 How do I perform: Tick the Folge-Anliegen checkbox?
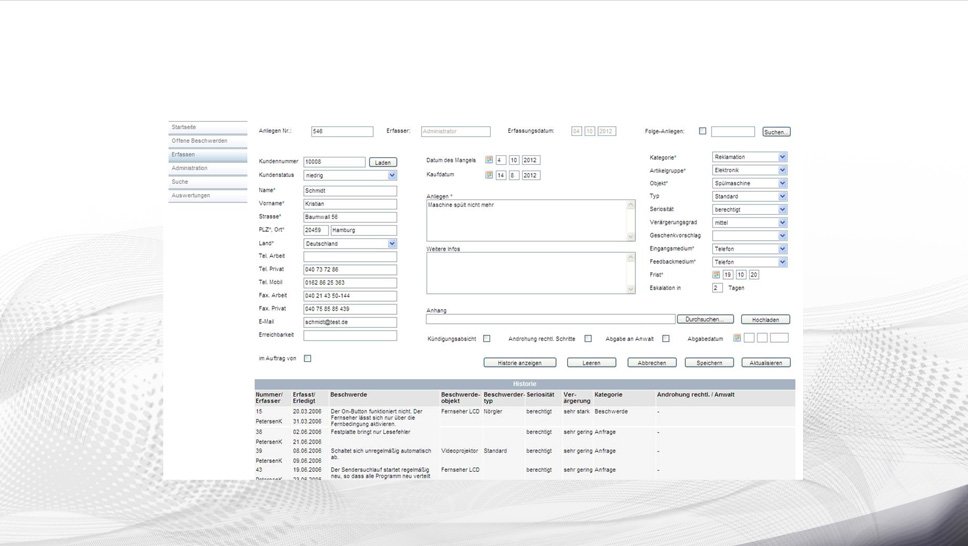703,131
